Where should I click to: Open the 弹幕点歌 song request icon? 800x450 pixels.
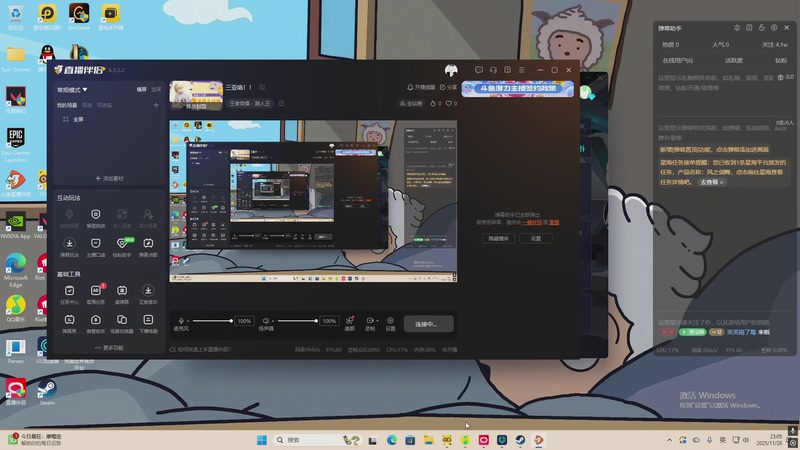pos(148,247)
